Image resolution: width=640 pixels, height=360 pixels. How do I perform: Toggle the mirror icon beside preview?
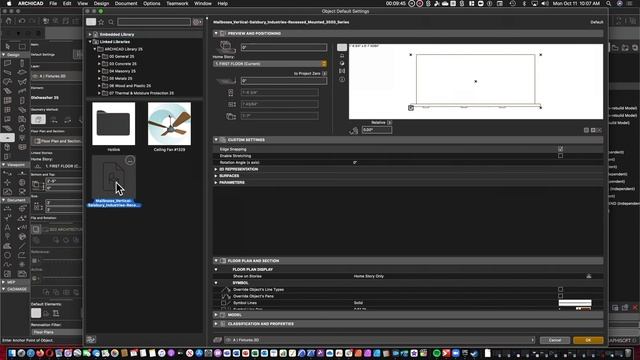342,71
